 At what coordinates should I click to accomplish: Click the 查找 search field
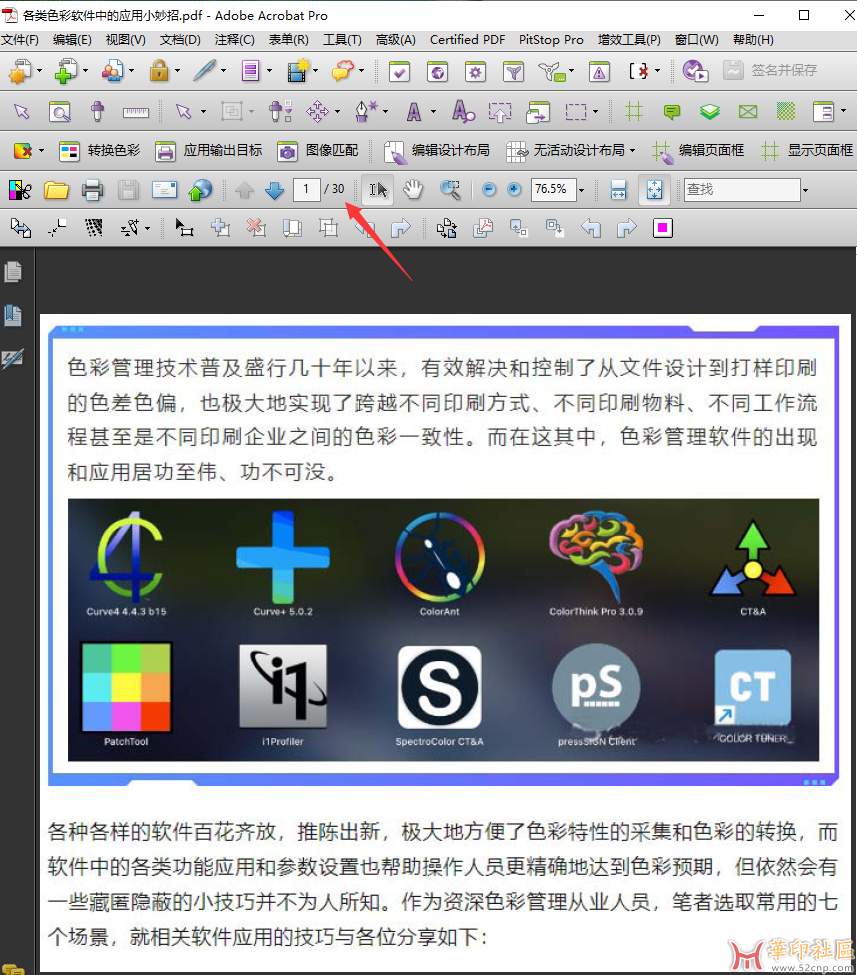(x=742, y=190)
